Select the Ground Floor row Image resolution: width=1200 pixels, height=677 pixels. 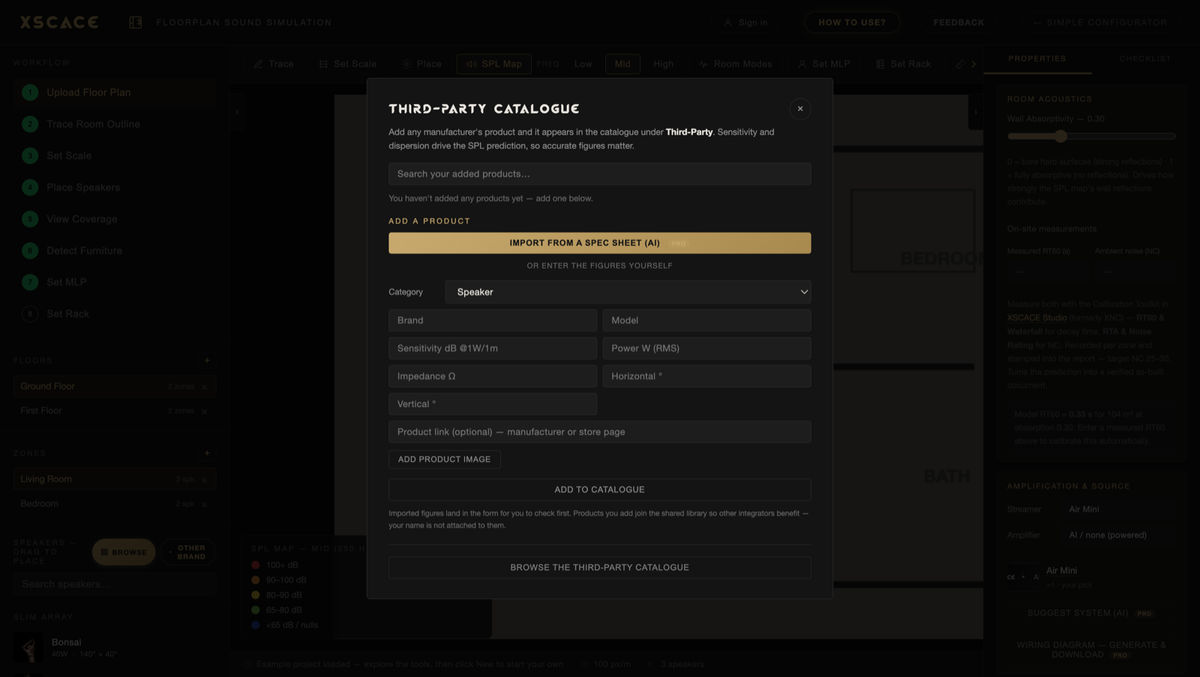coord(114,386)
